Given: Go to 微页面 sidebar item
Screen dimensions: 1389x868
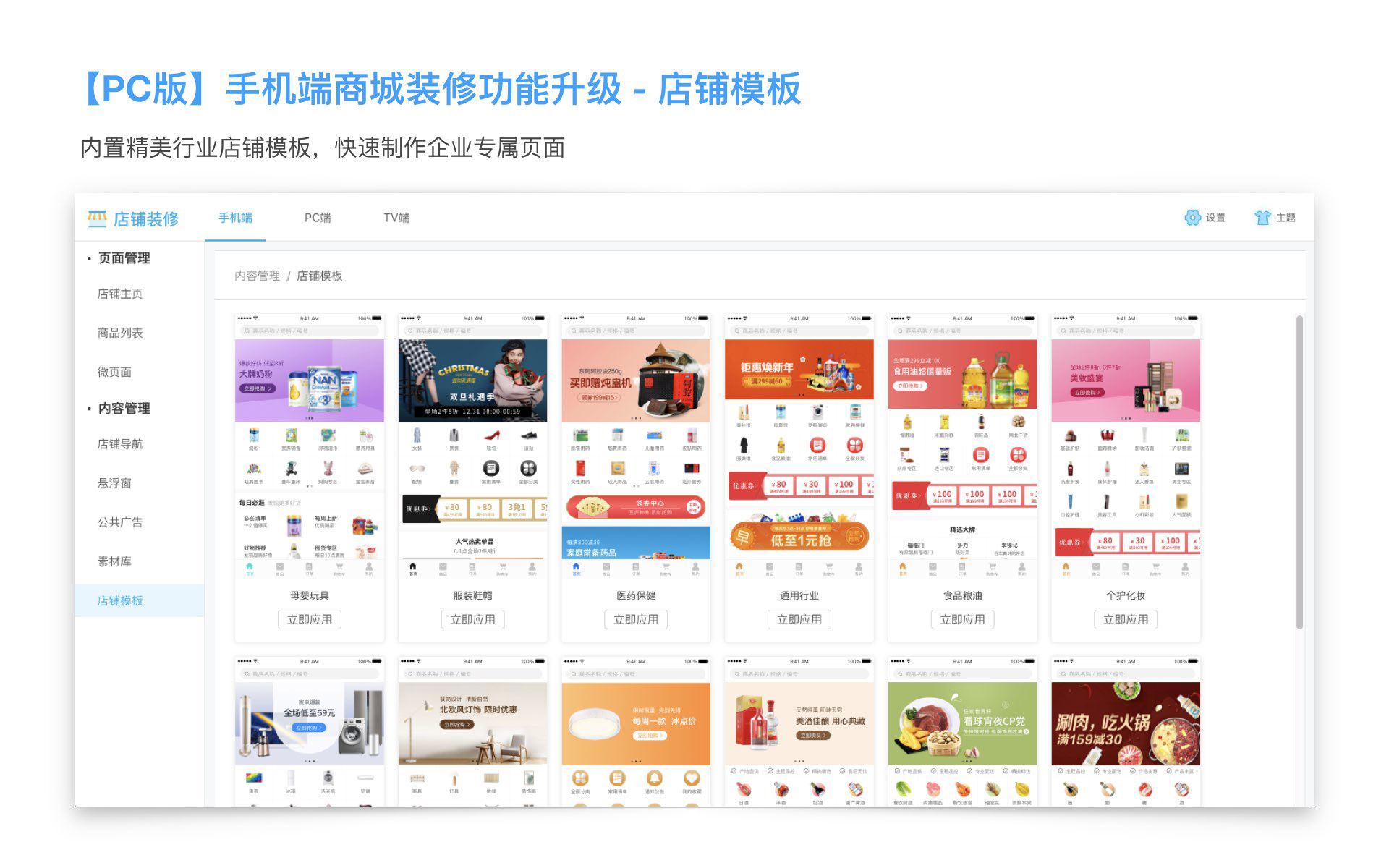Looking at the screenshot, I should pyautogui.click(x=114, y=372).
